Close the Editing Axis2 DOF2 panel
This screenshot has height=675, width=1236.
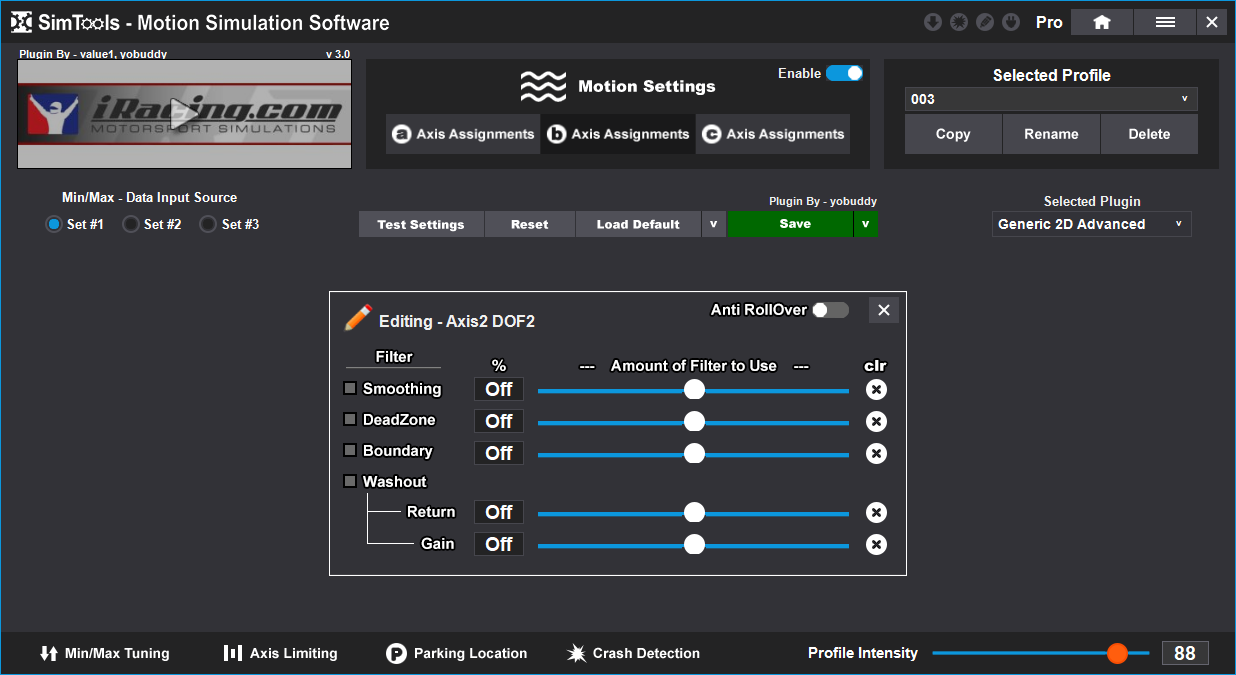884,310
